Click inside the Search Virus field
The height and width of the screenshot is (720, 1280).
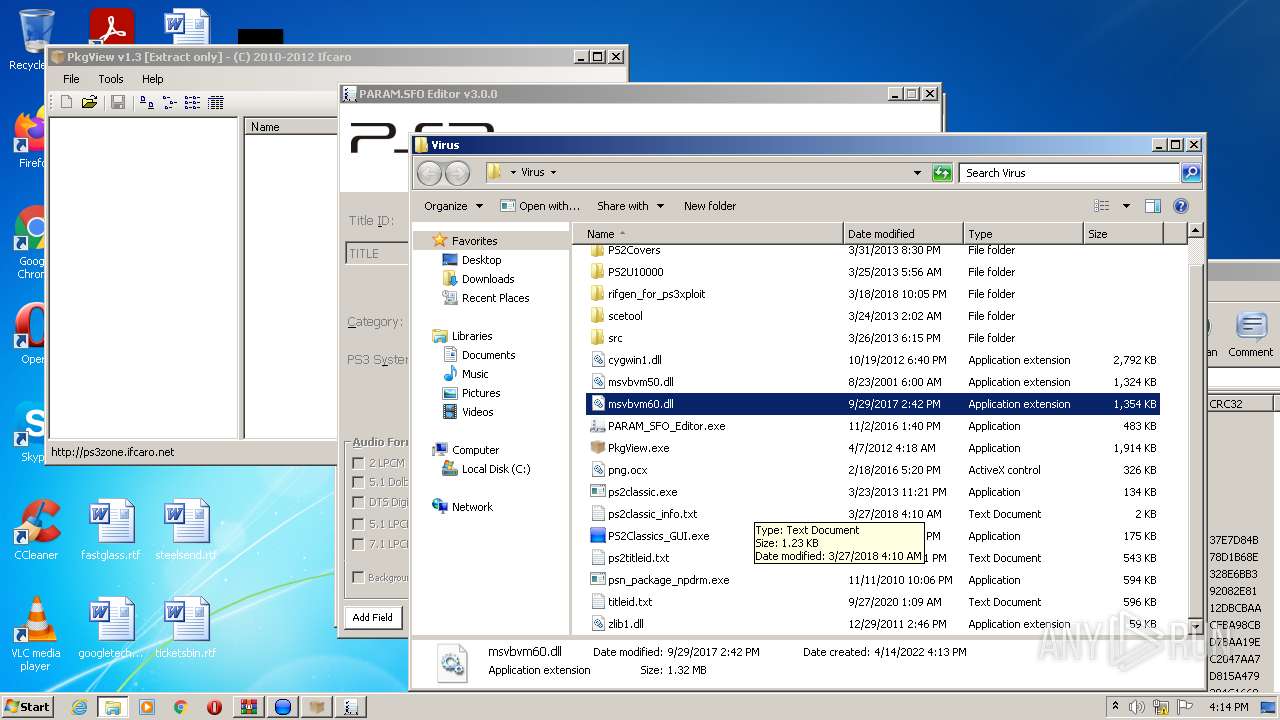coord(1069,173)
